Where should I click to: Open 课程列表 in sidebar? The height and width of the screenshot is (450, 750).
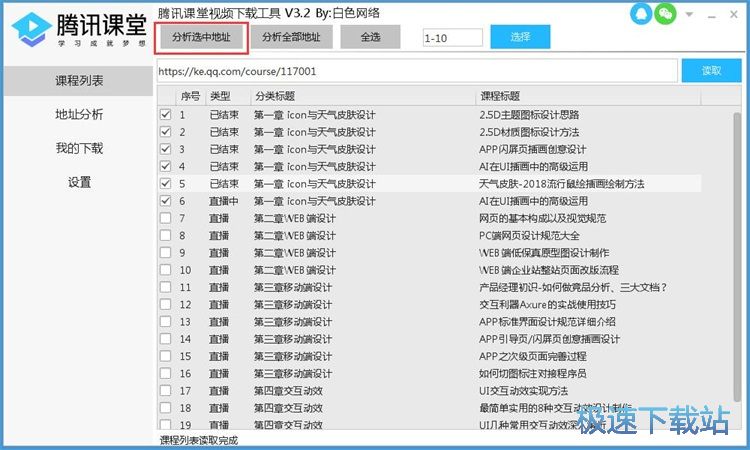tap(79, 81)
